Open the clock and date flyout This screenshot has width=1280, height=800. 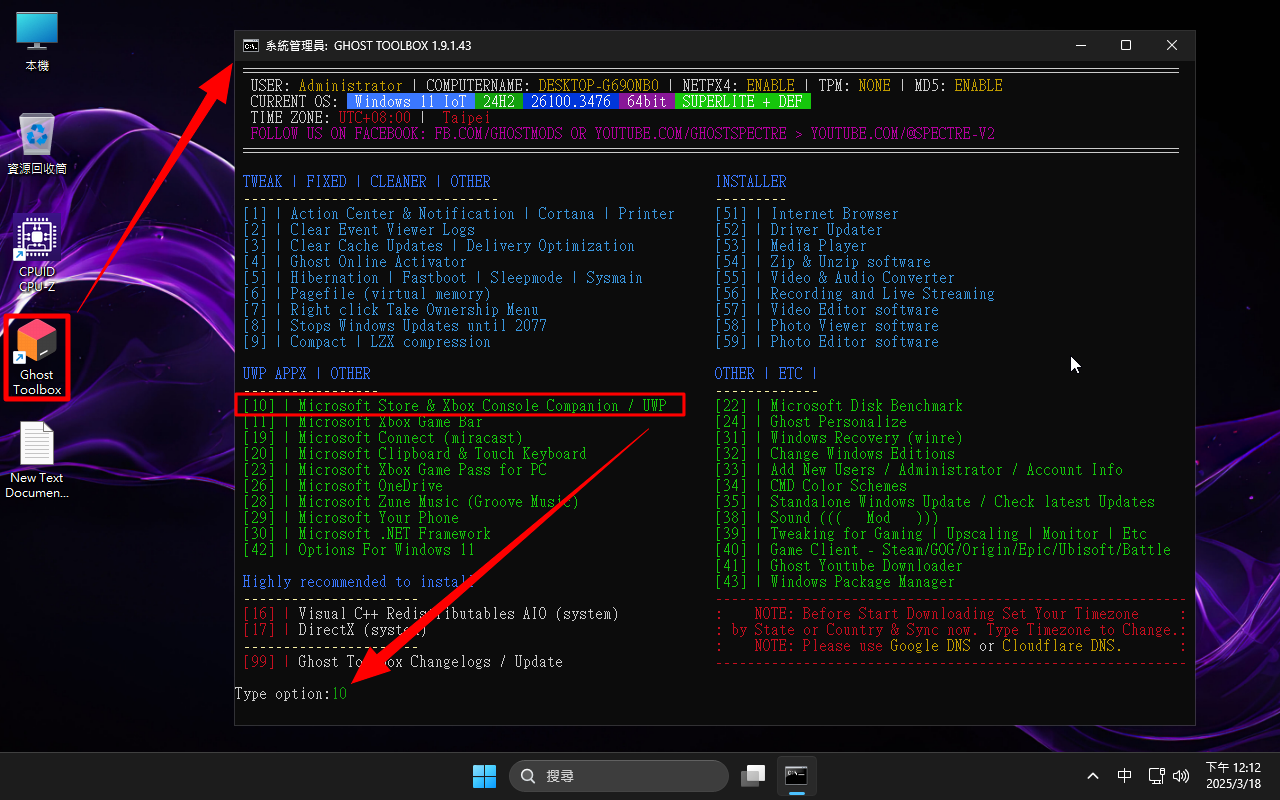click(x=1233, y=776)
